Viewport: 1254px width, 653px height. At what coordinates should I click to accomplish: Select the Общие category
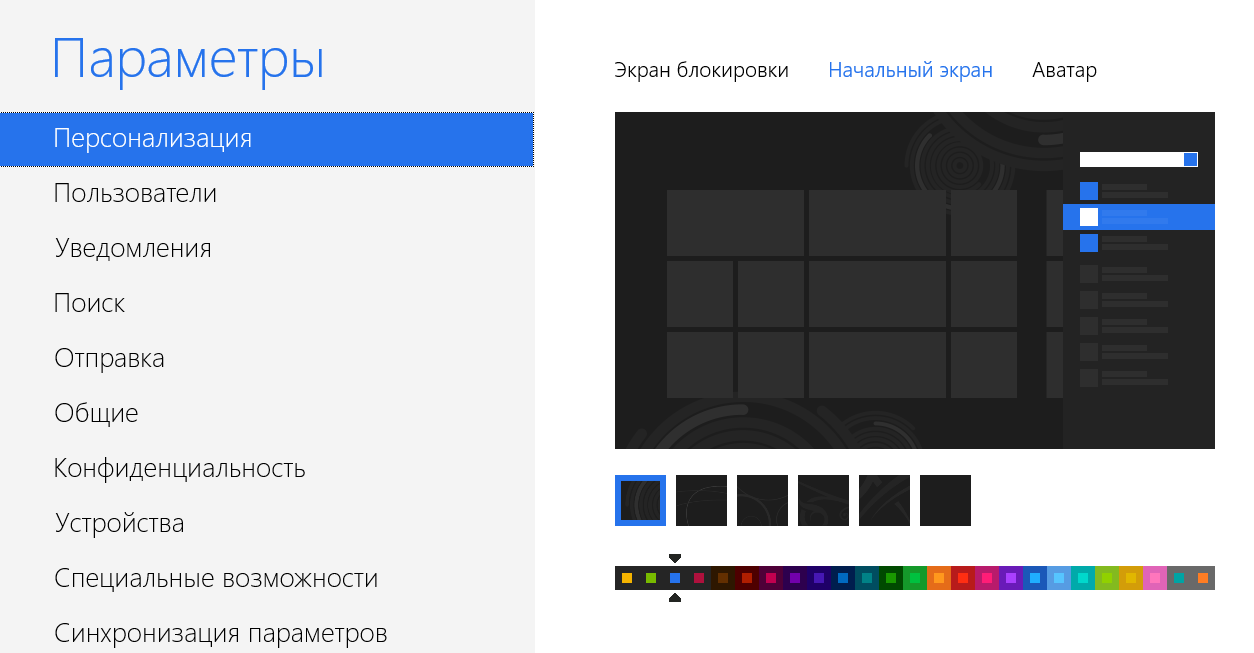[x=267, y=414]
